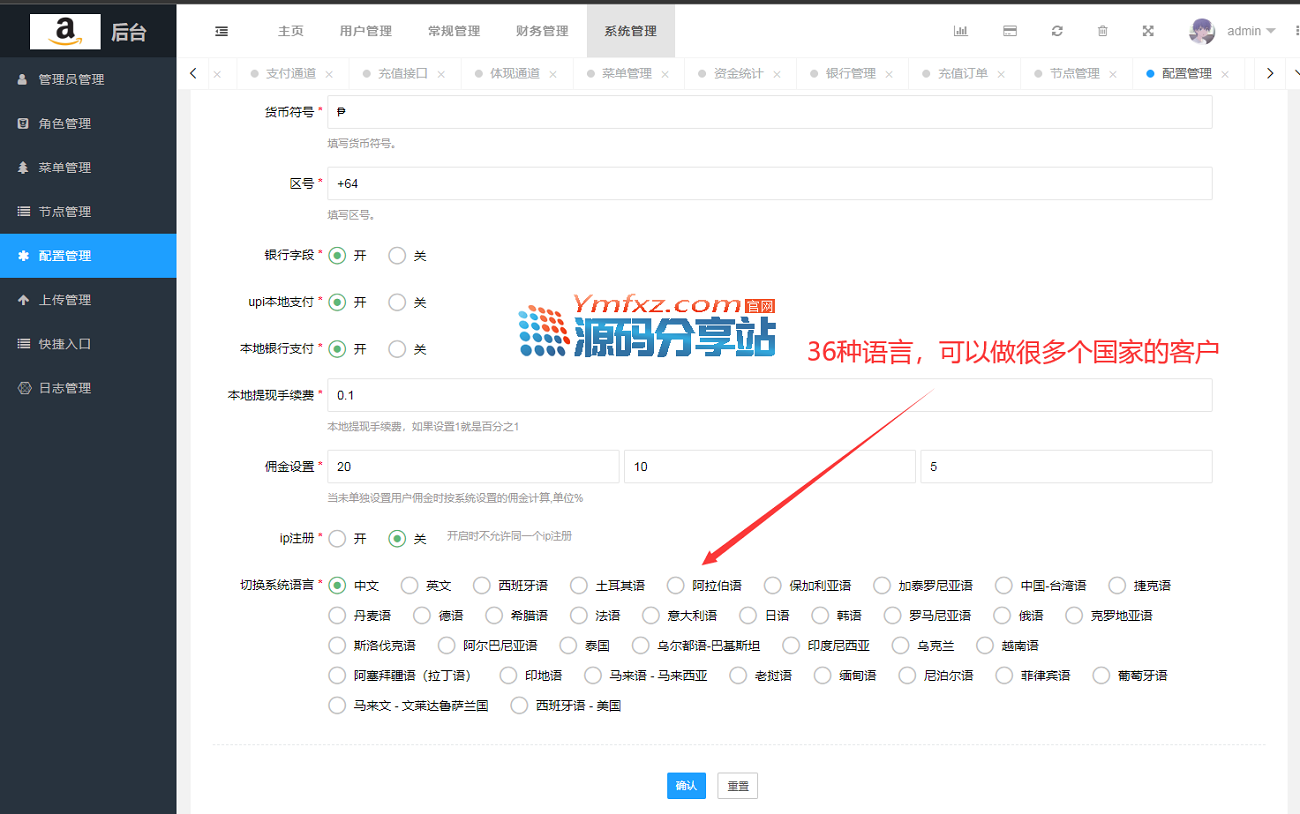Image resolution: width=1300 pixels, height=814 pixels.
Task: Switch to the 充值订单 tab
Action: point(962,74)
